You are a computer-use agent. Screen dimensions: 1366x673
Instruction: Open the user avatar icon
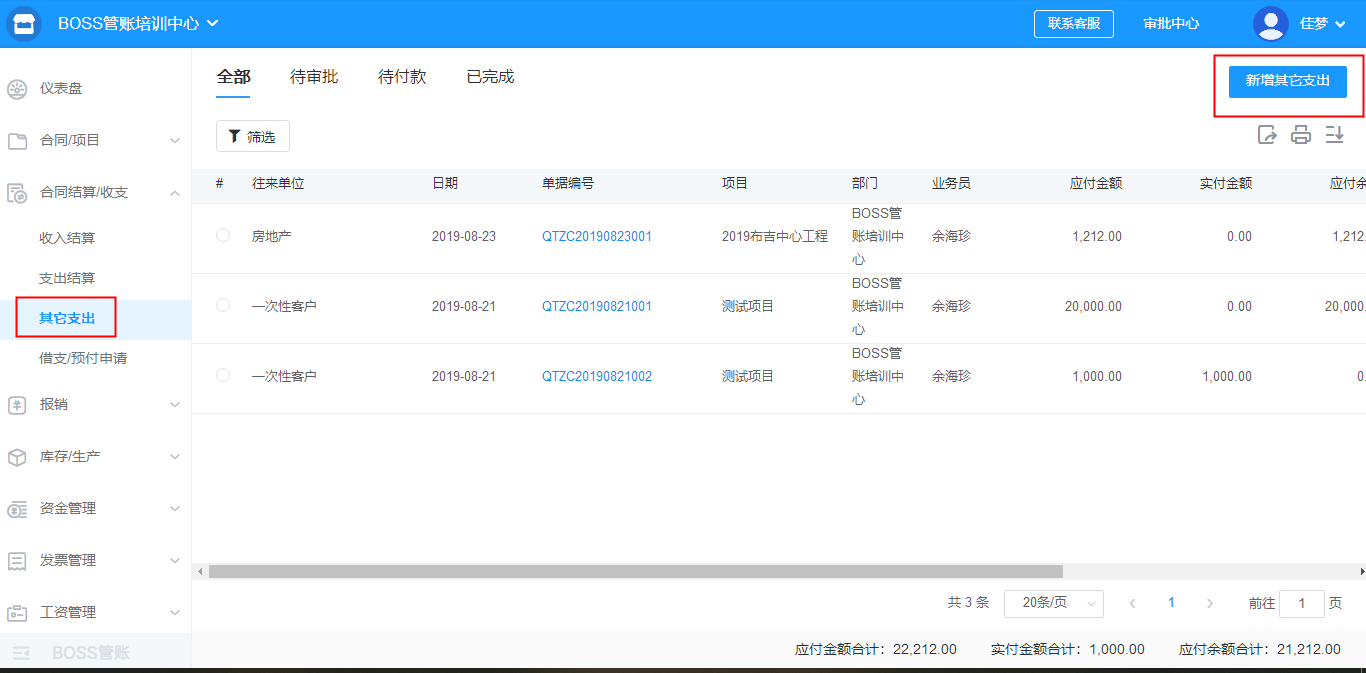1271,24
